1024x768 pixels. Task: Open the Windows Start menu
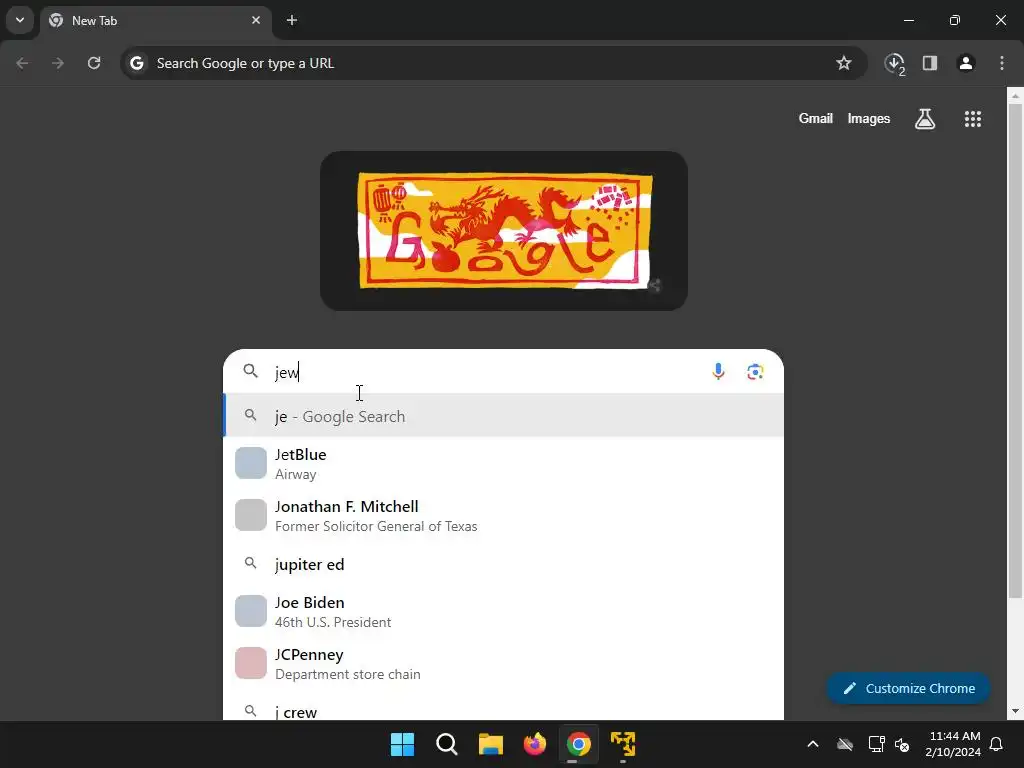point(402,744)
